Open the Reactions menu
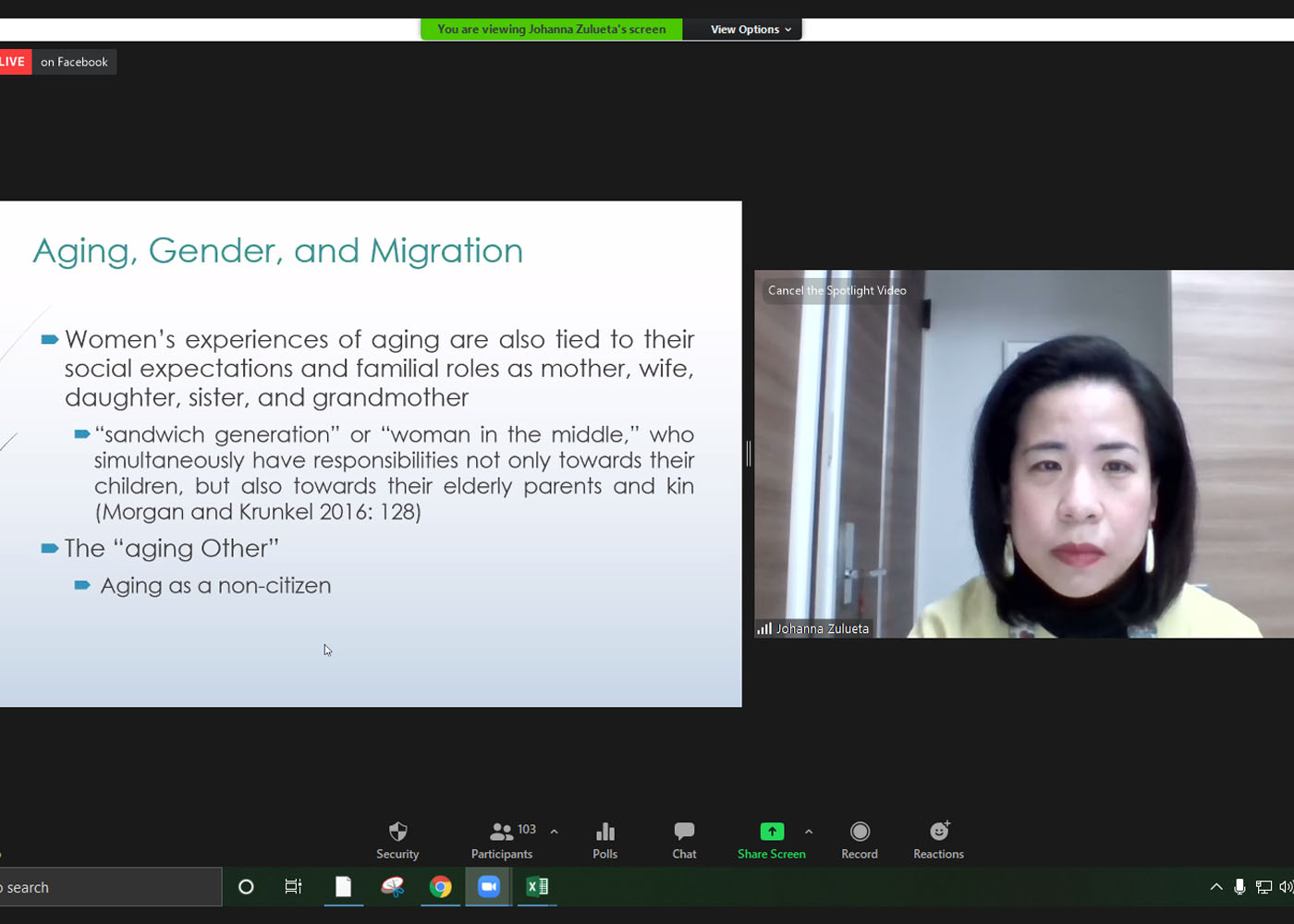The image size is (1294, 924). pyautogui.click(x=938, y=840)
